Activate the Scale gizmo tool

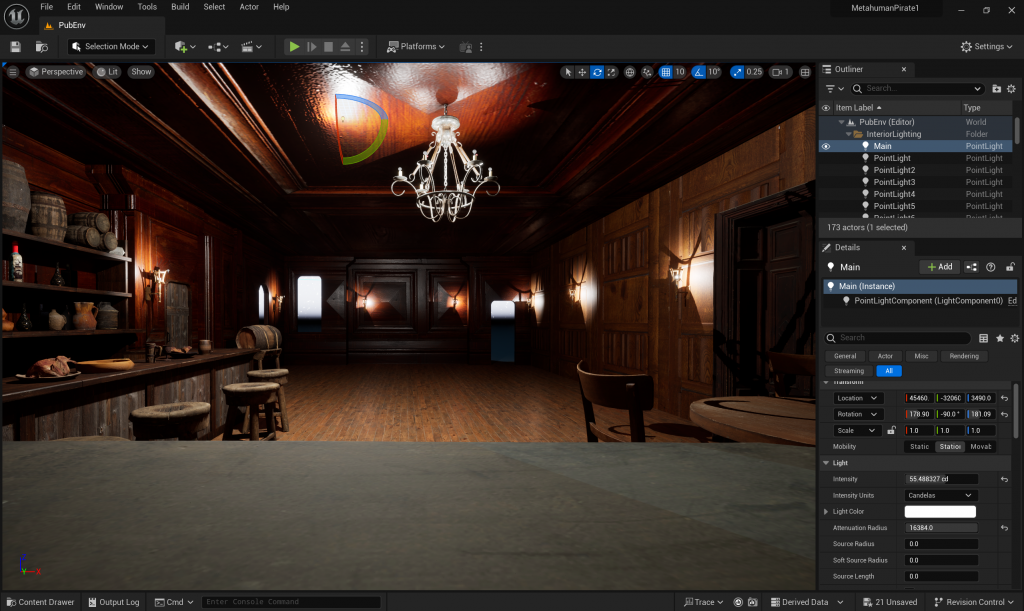point(611,72)
